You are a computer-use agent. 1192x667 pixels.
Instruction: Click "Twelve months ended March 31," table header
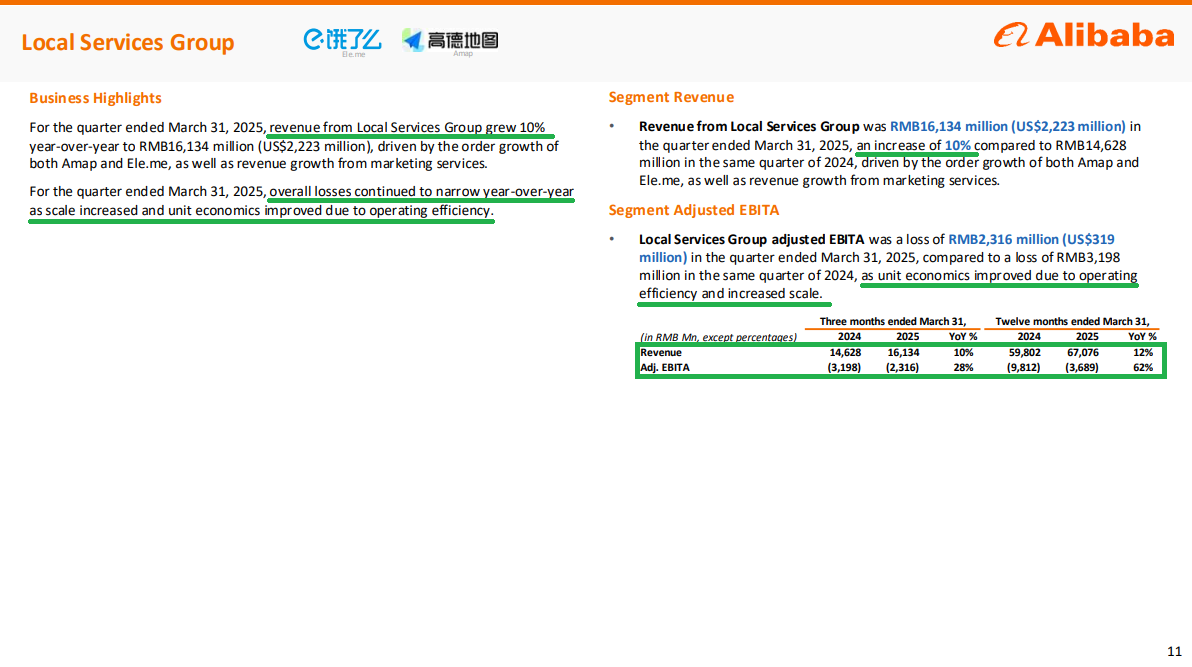click(1072, 322)
